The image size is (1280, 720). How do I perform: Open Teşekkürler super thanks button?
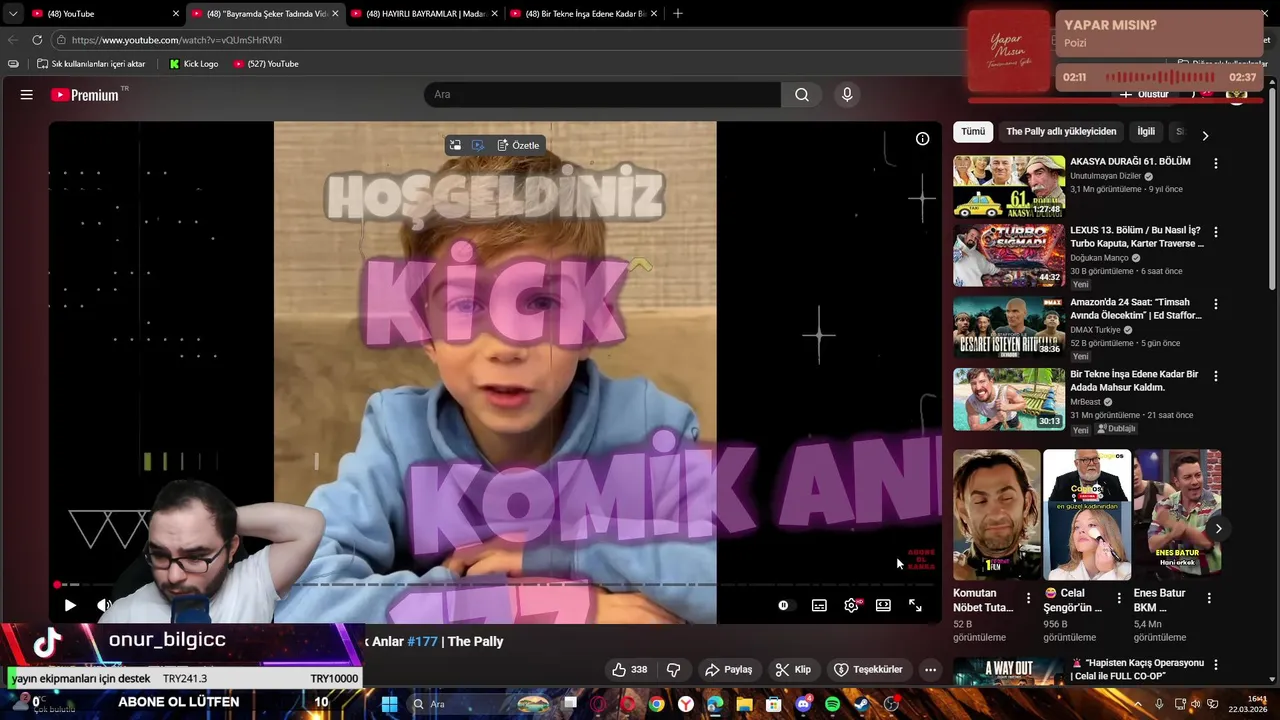pos(869,670)
